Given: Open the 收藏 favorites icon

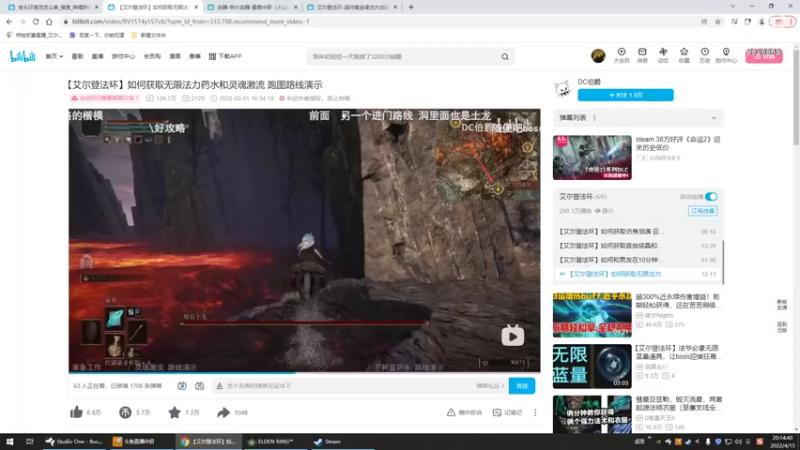Looking at the screenshot, I should pyautogui.click(x=684, y=55).
